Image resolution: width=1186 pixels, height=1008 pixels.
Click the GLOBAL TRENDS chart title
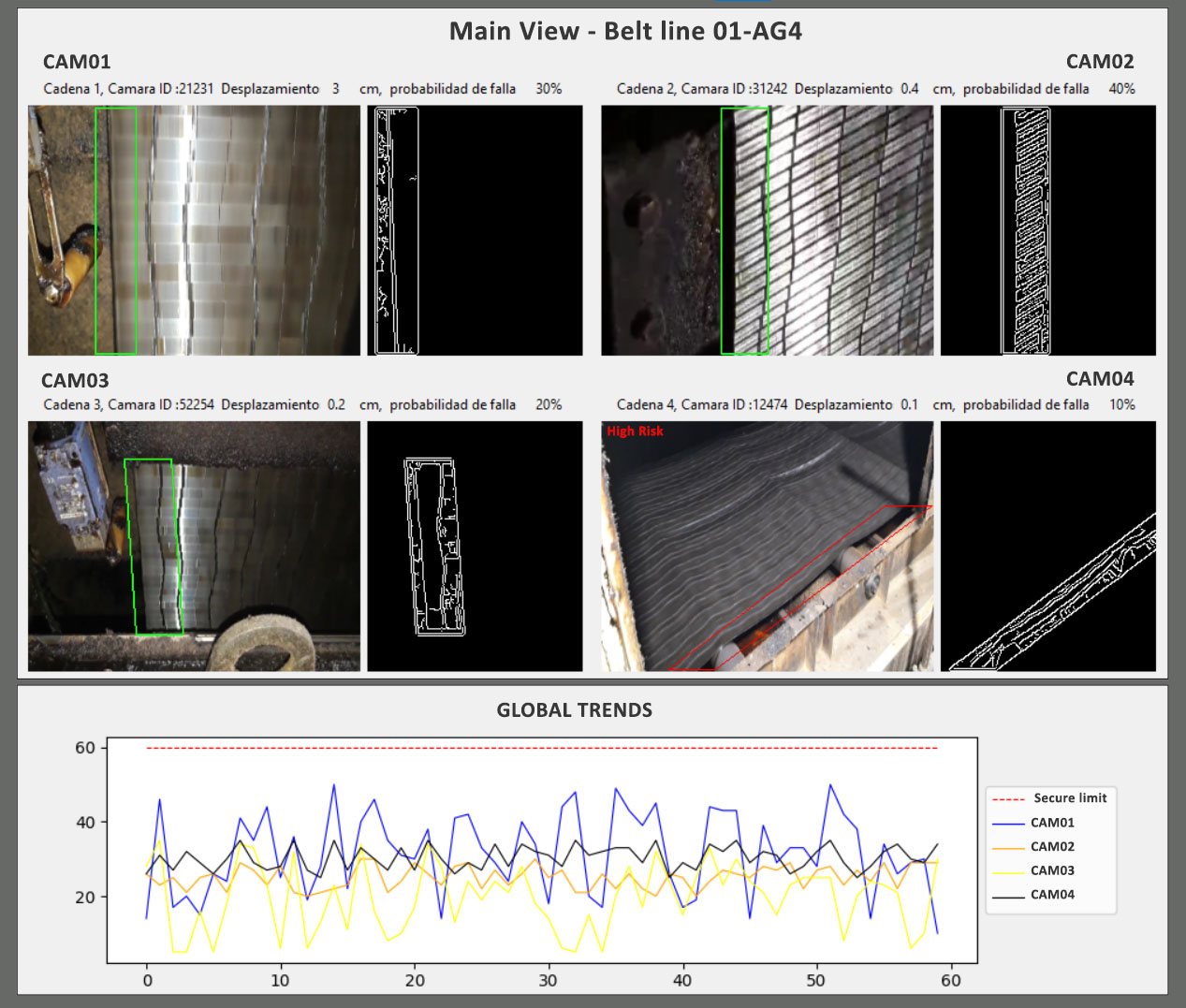(x=574, y=710)
